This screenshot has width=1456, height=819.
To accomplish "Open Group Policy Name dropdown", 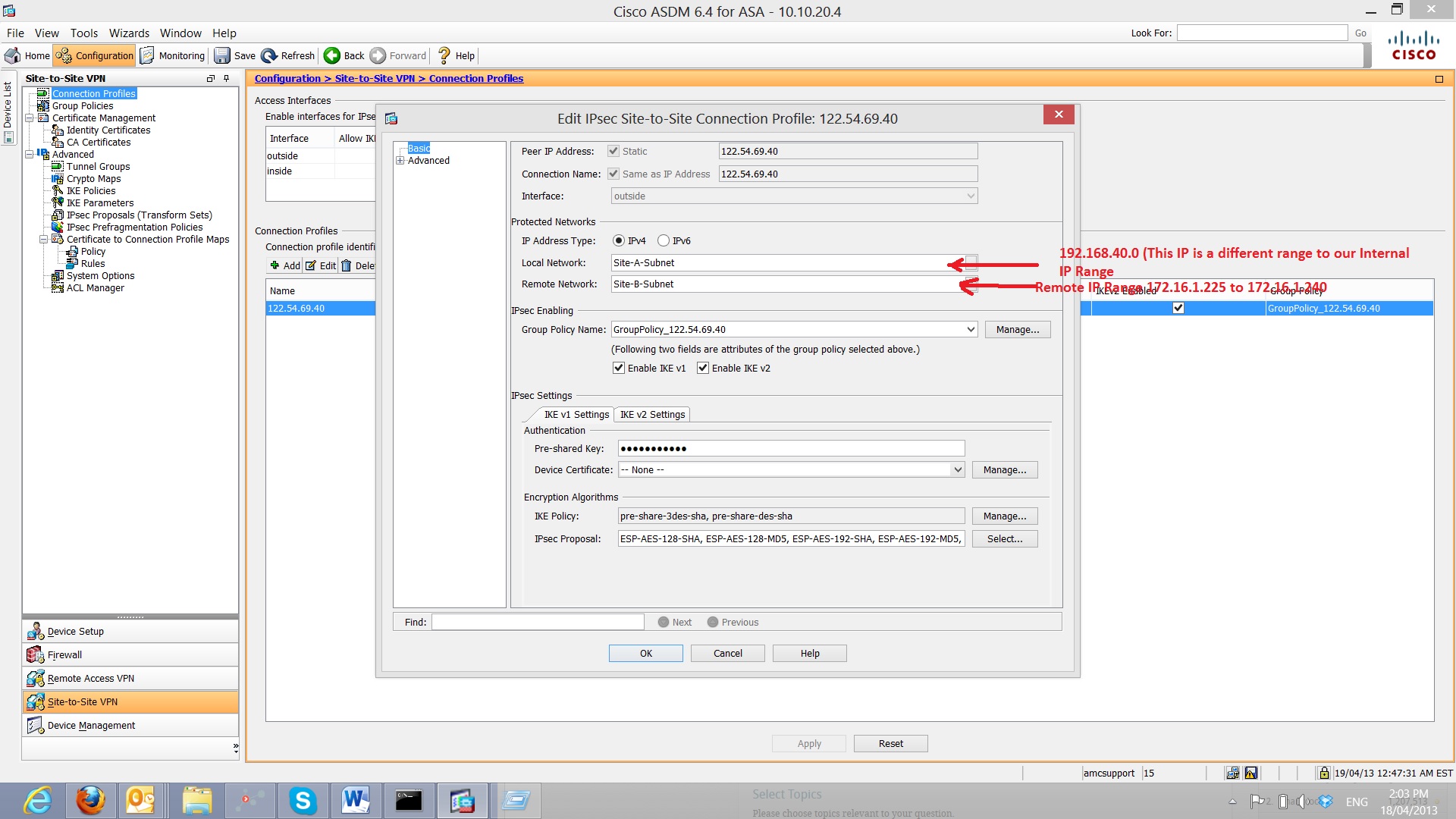I will 971,329.
